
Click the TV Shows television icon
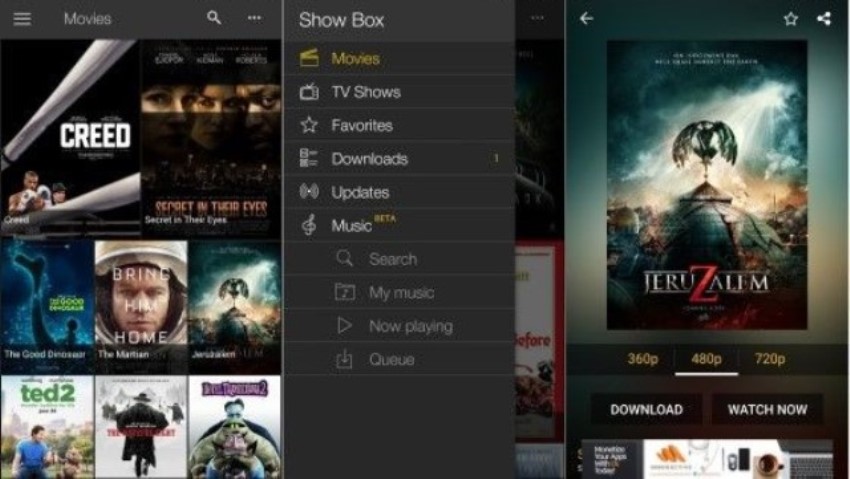pos(309,92)
